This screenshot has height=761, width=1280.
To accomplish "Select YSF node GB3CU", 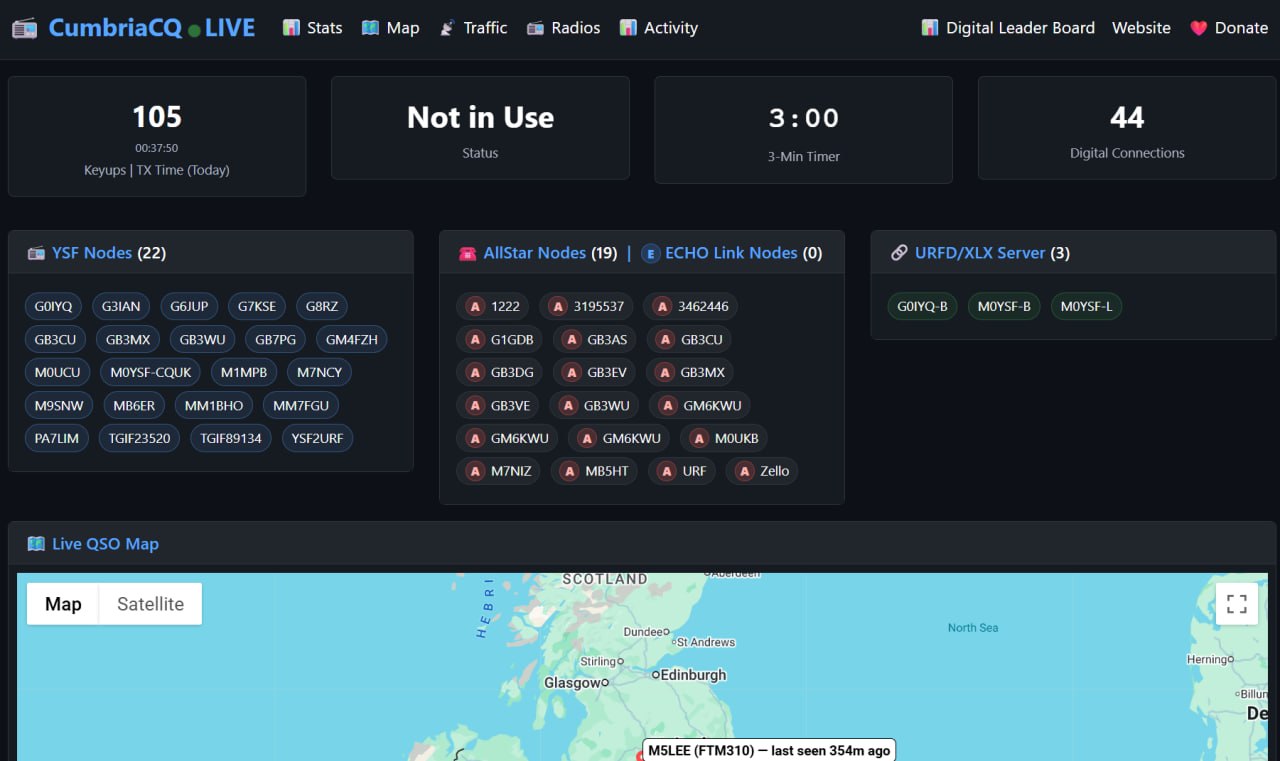I will [55, 340].
